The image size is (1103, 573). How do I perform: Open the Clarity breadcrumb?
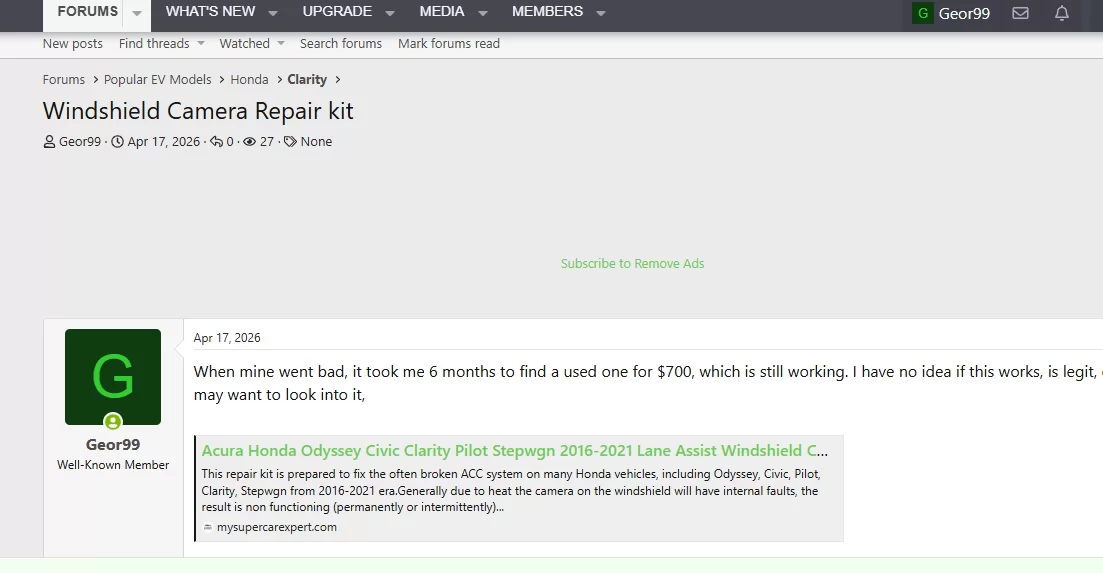[x=307, y=79]
